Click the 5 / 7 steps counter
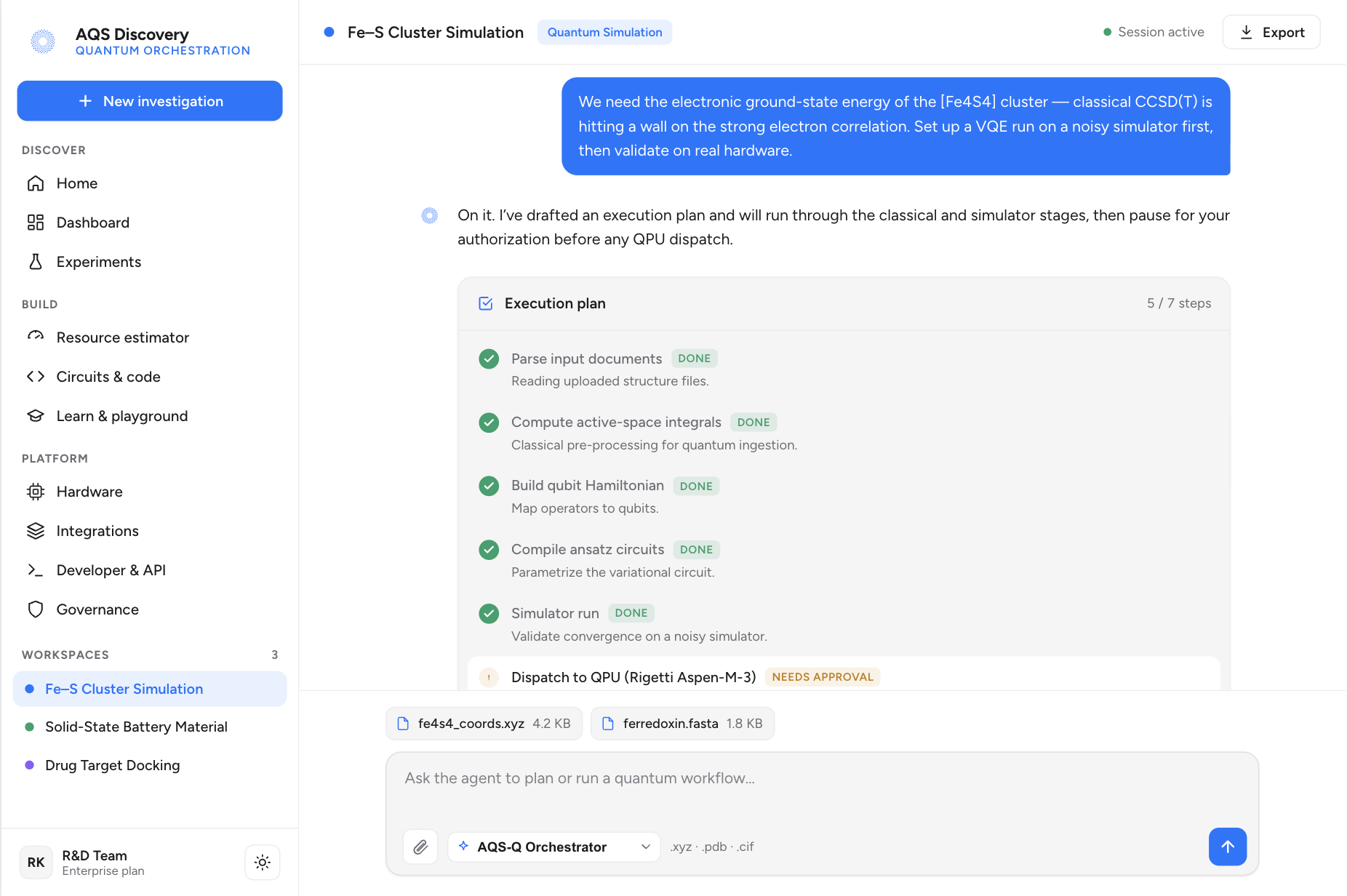The height and width of the screenshot is (896, 1347). point(1179,303)
